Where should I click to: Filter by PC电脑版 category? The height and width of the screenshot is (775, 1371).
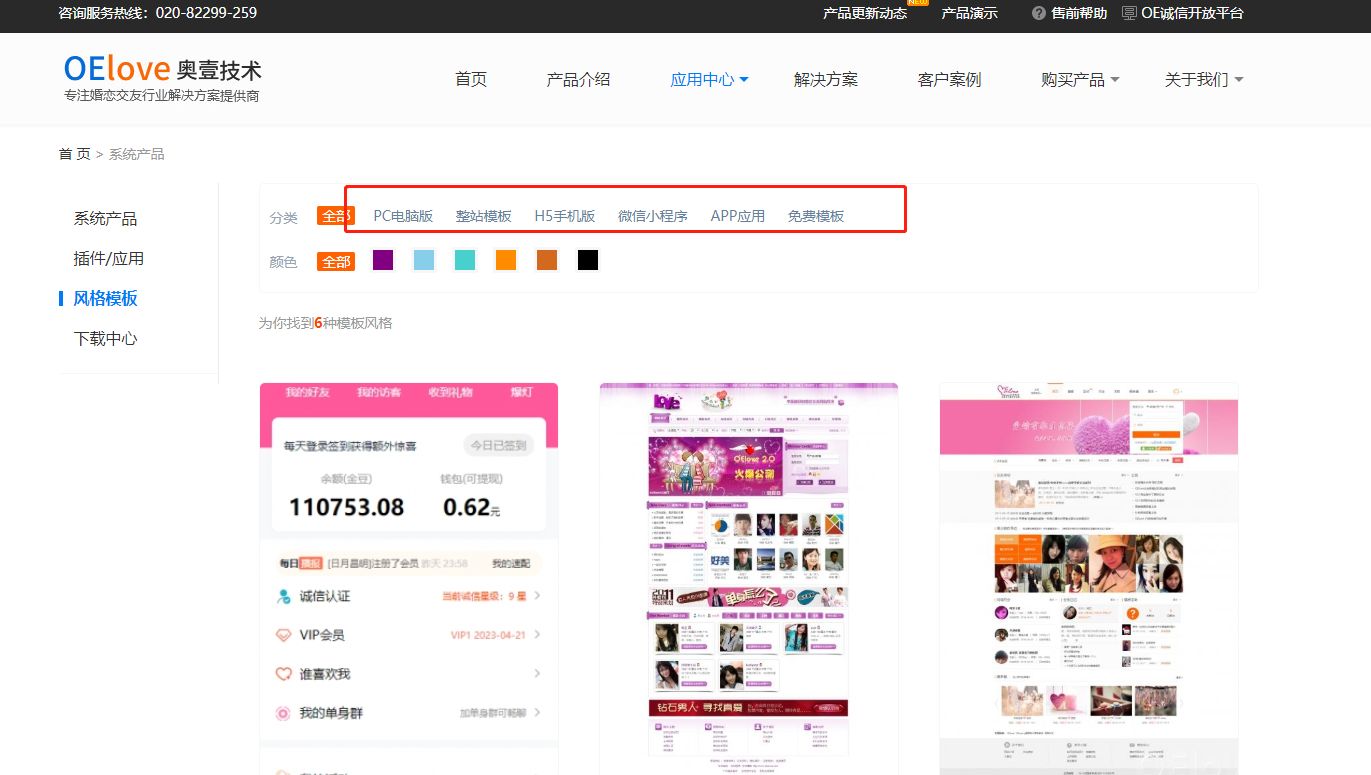click(x=403, y=216)
